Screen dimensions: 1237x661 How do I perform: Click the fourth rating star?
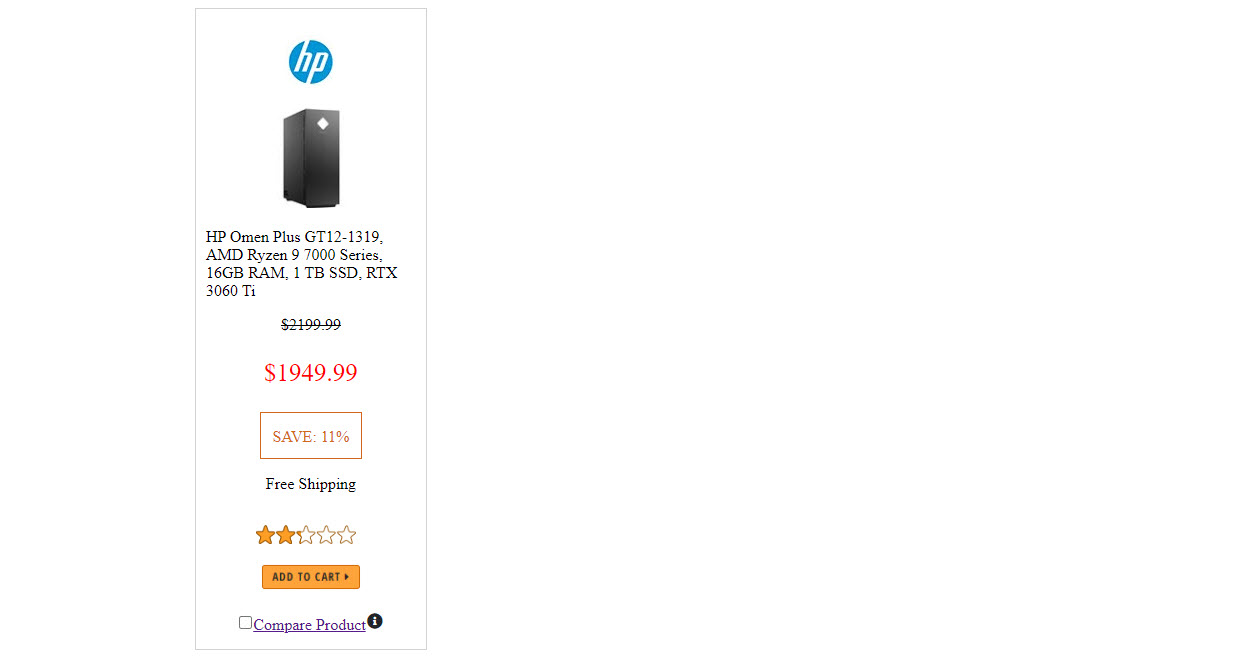click(326, 535)
